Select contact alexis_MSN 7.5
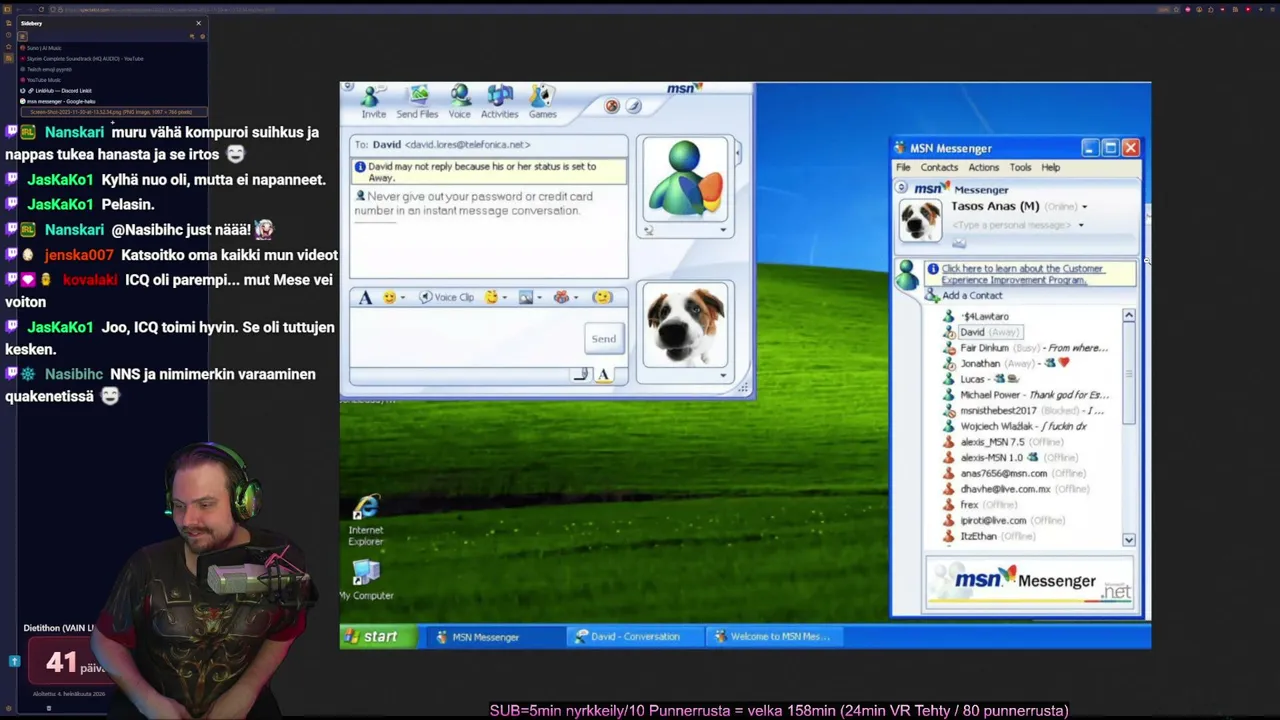 coord(1004,442)
